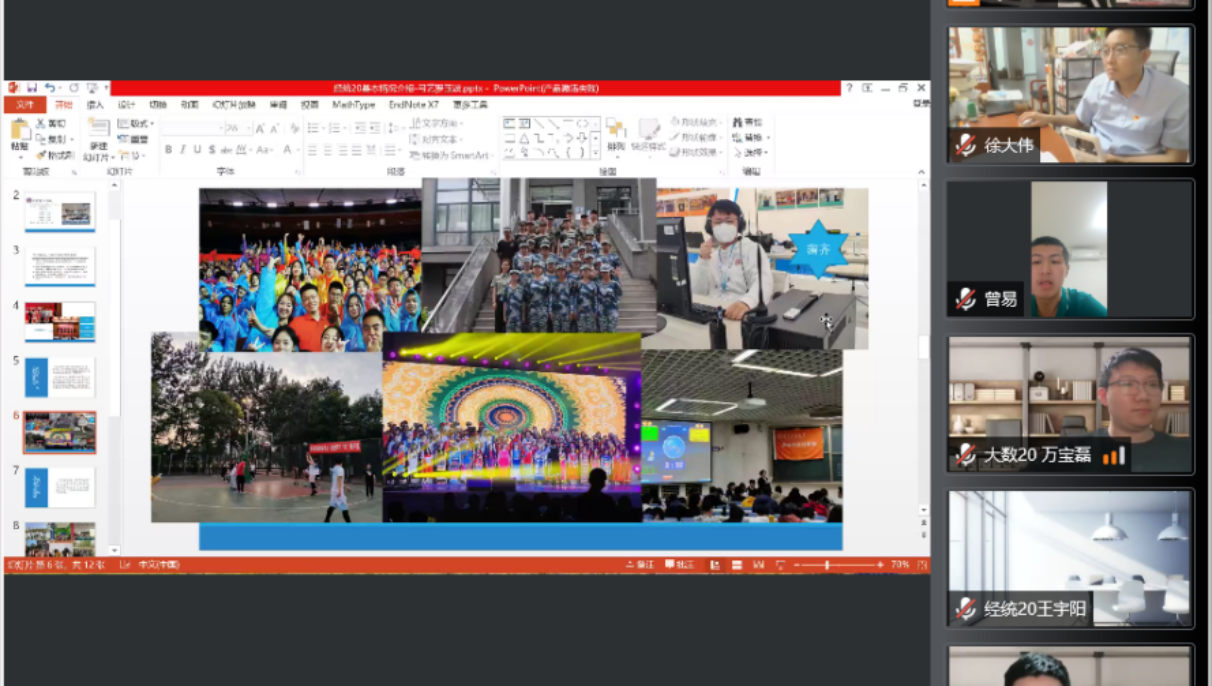Open the File tab

pyautogui.click(x=24, y=105)
